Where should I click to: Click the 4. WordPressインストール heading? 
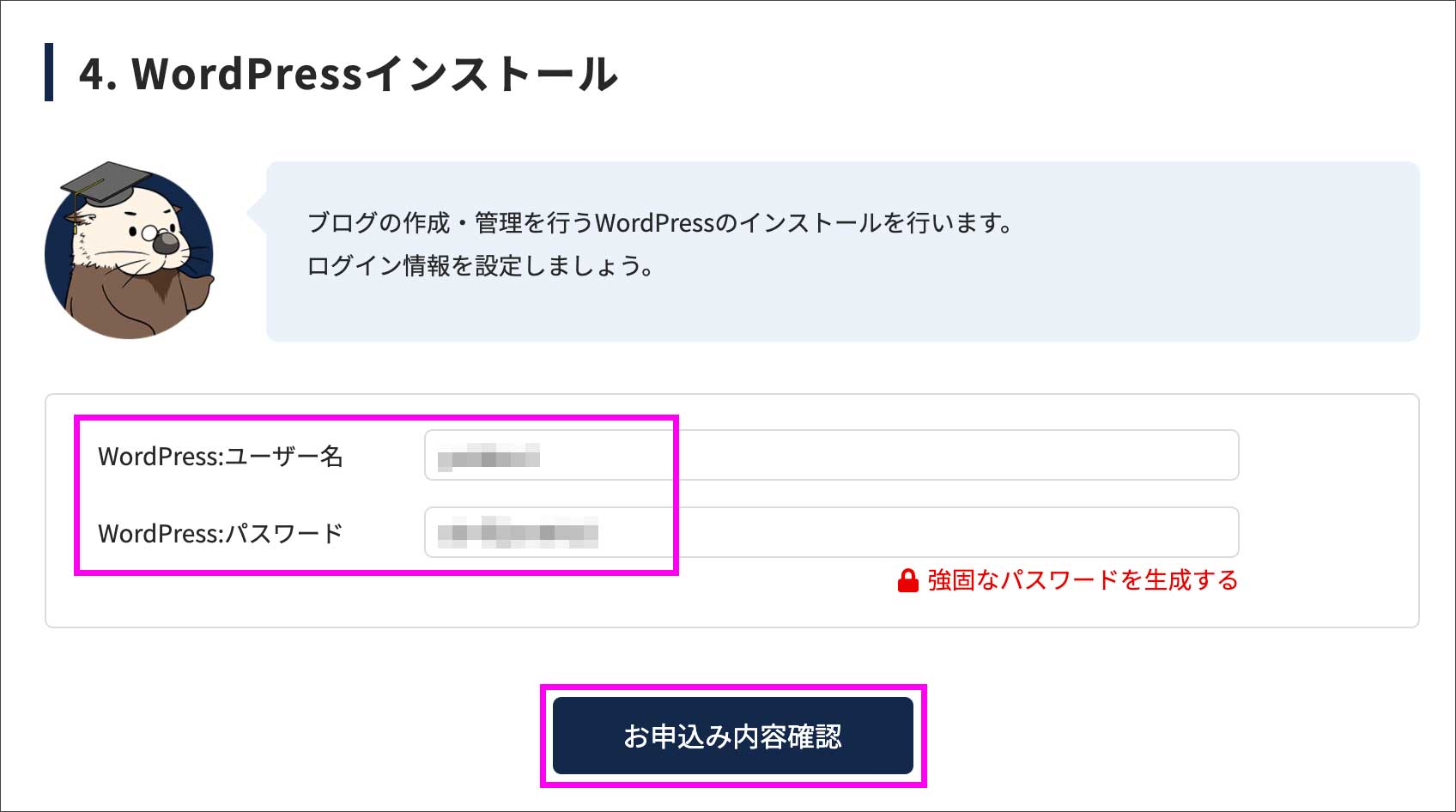[x=348, y=74]
